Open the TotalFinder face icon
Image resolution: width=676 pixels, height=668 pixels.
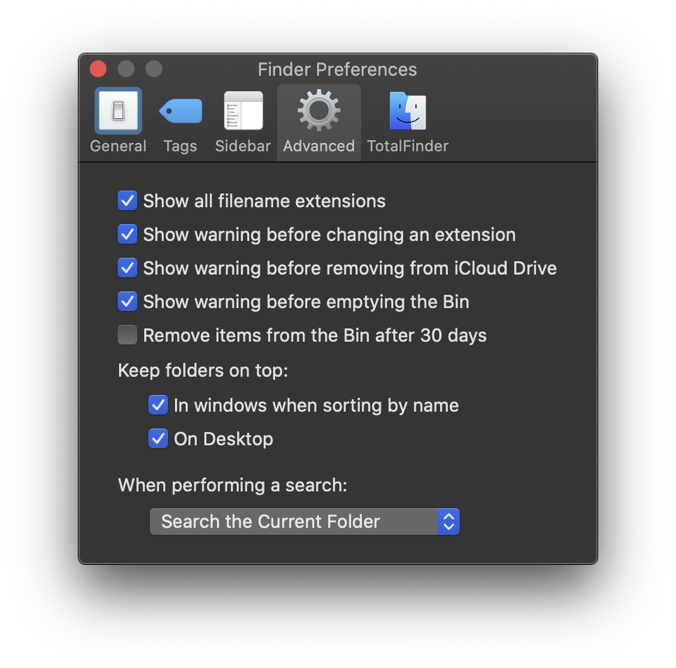[407, 111]
